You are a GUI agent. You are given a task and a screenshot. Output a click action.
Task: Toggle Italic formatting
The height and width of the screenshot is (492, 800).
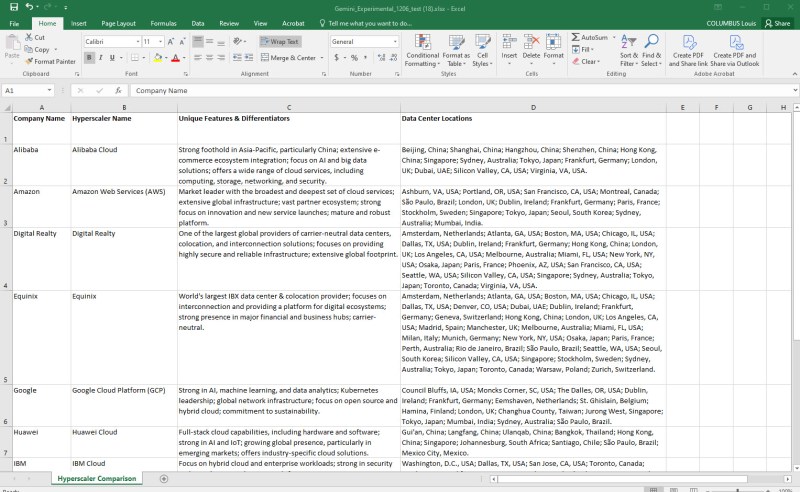[101, 58]
